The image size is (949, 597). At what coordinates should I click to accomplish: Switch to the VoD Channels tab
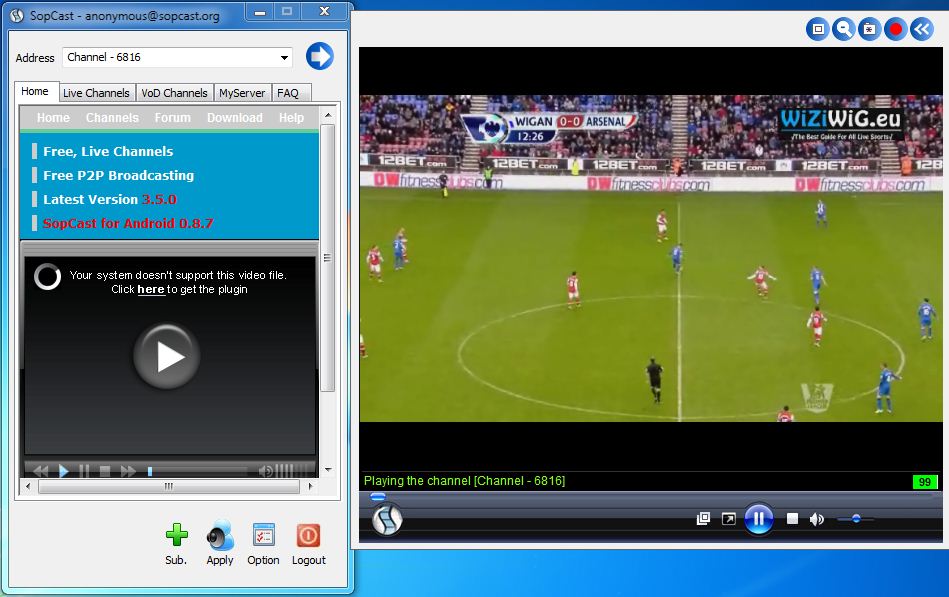tap(174, 93)
